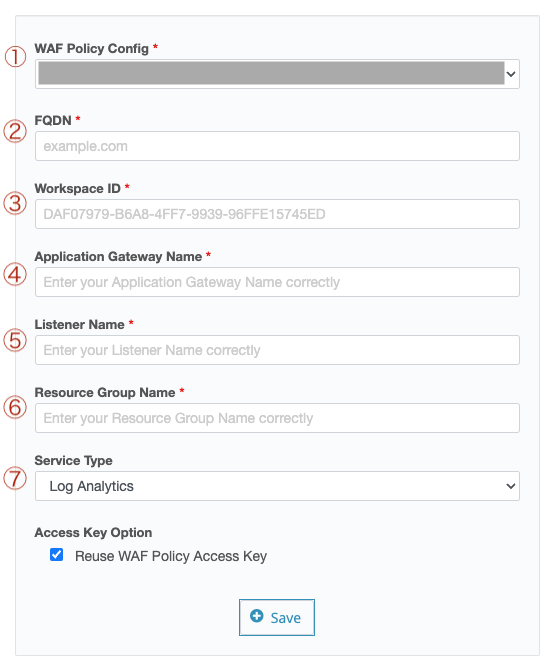Click the circled number 2 marker
This screenshot has width=556, height=670.
tap(15, 131)
